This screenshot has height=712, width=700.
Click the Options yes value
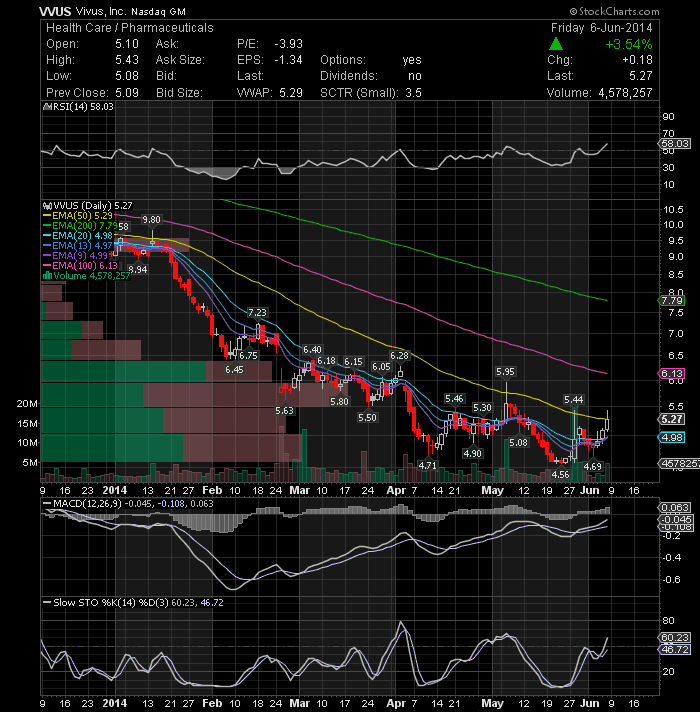(x=412, y=60)
